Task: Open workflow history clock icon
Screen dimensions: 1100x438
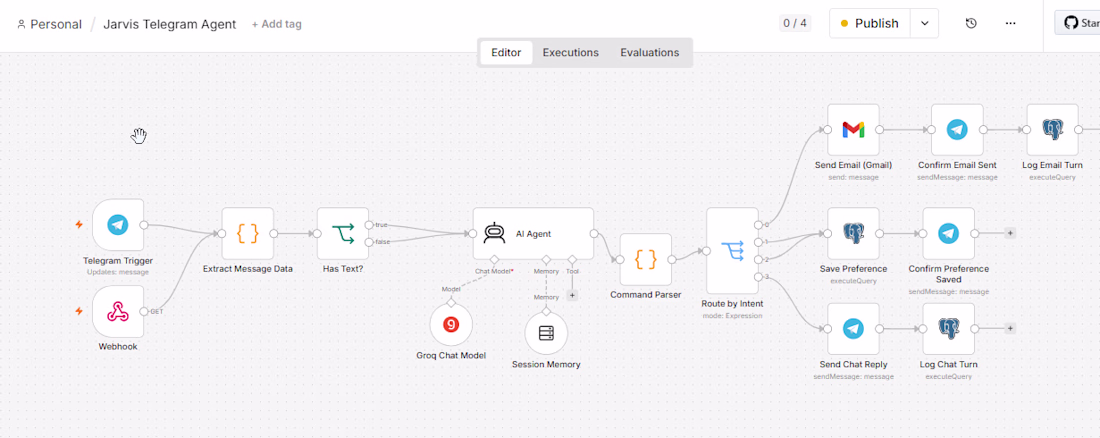Action: [971, 23]
